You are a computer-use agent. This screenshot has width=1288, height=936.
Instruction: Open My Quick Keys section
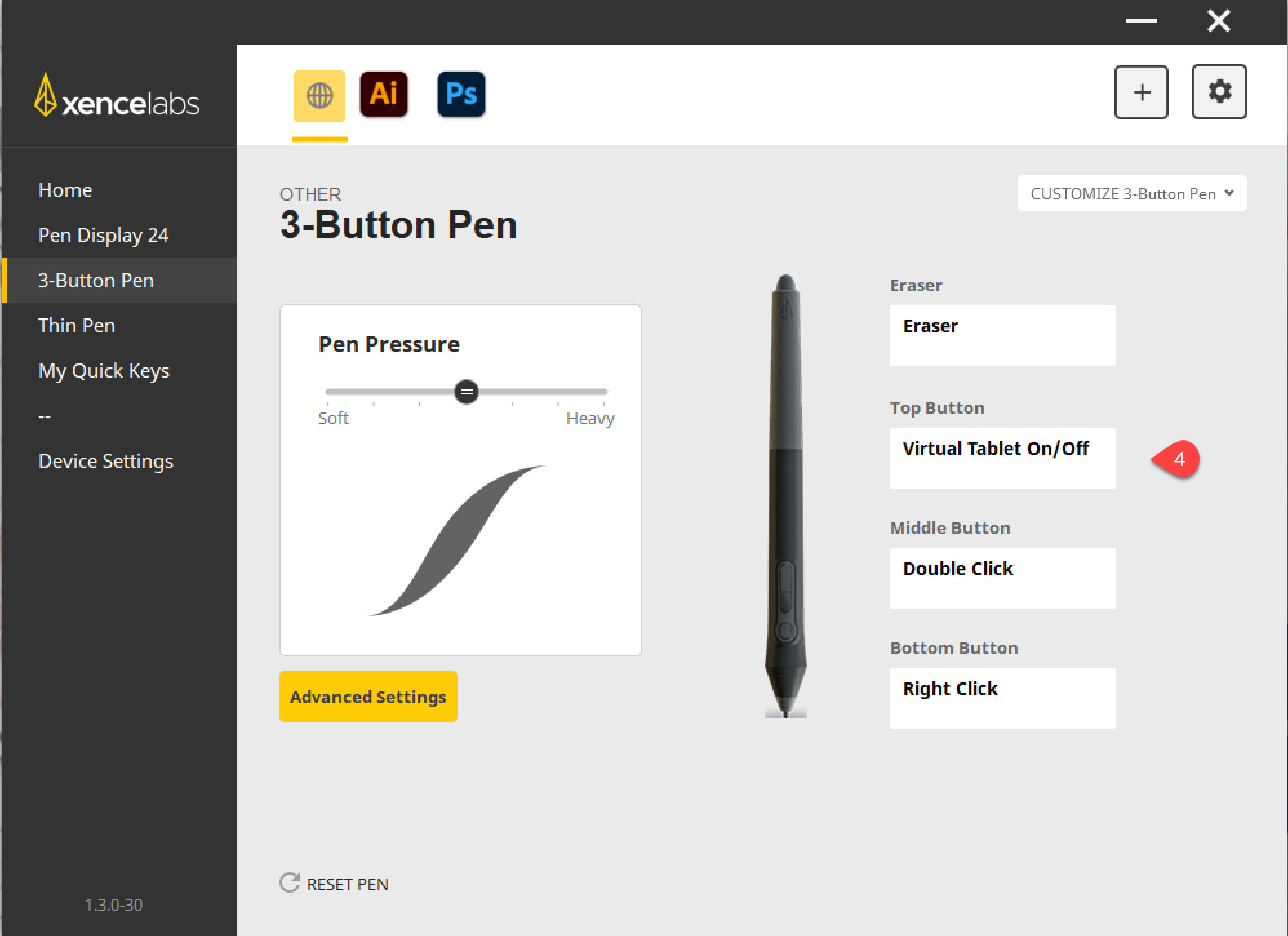pos(104,371)
